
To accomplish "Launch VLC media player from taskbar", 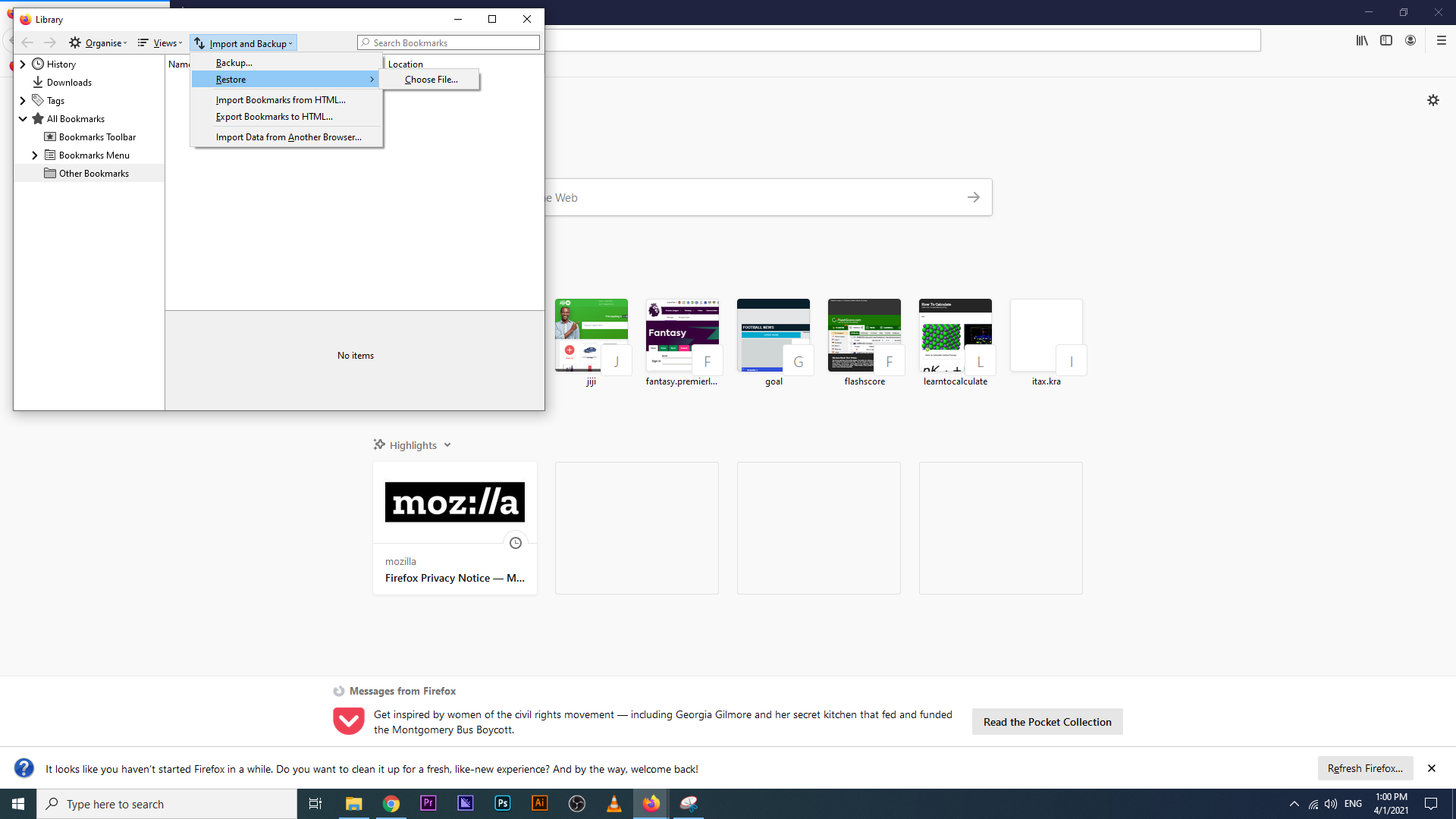I will pos(614,804).
